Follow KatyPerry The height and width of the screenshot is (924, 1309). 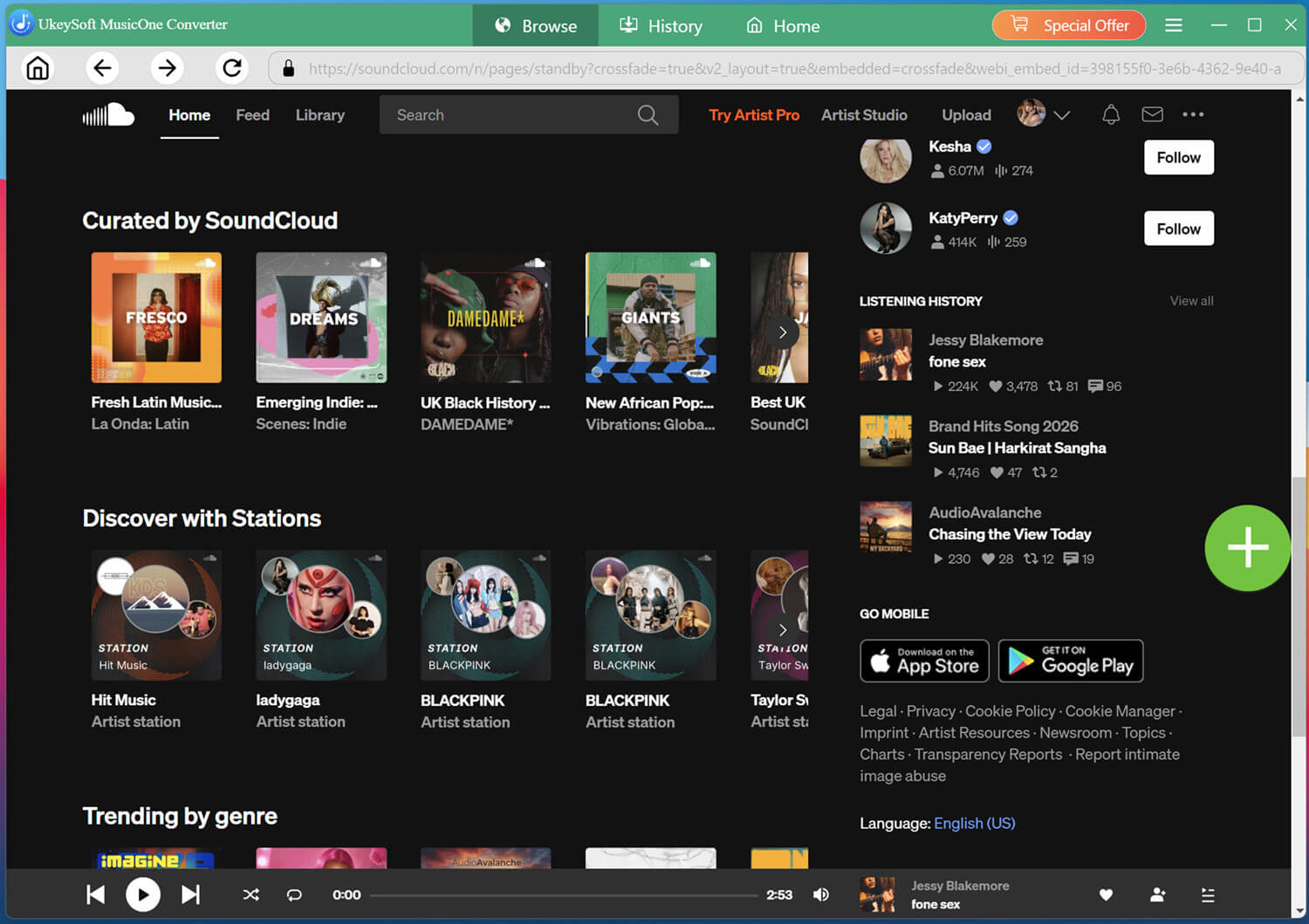point(1178,229)
